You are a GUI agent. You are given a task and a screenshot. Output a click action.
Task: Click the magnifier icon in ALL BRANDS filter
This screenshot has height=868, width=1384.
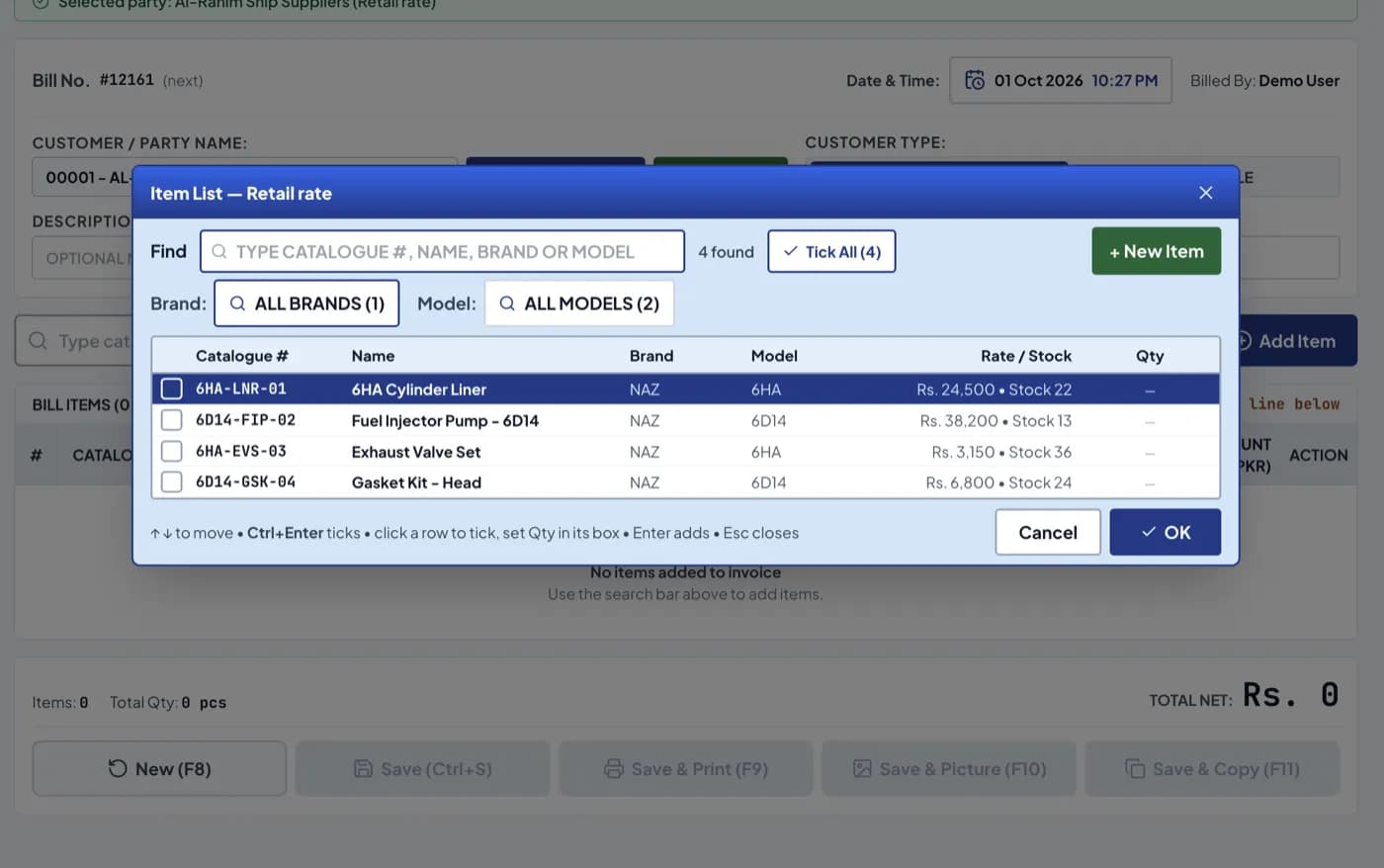(237, 304)
